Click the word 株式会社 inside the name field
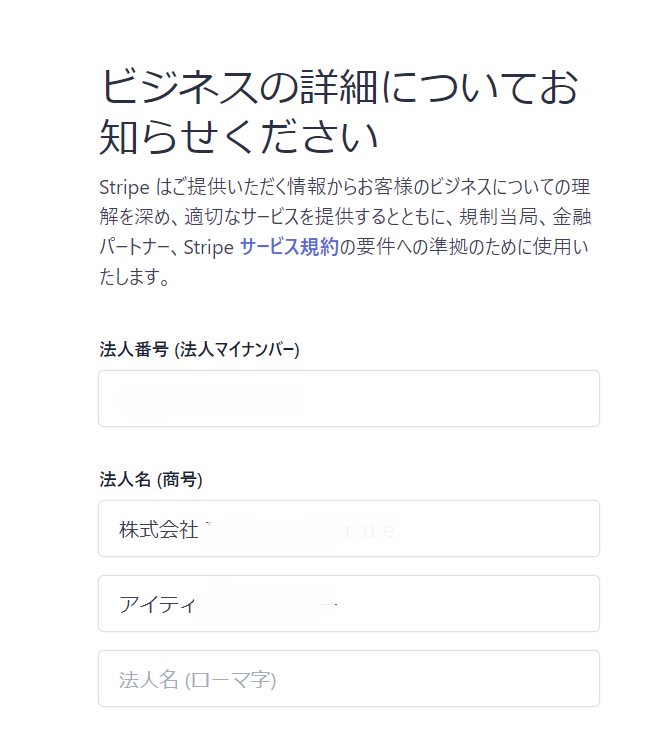The width and height of the screenshot is (661, 748). [x=158, y=530]
